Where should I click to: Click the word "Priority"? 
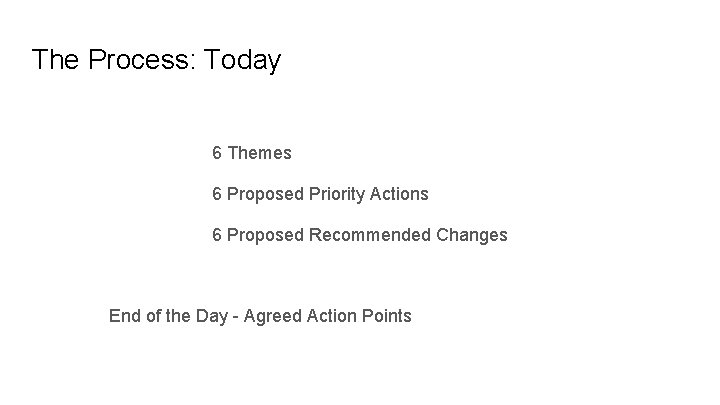pyautogui.click(x=336, y=194)
